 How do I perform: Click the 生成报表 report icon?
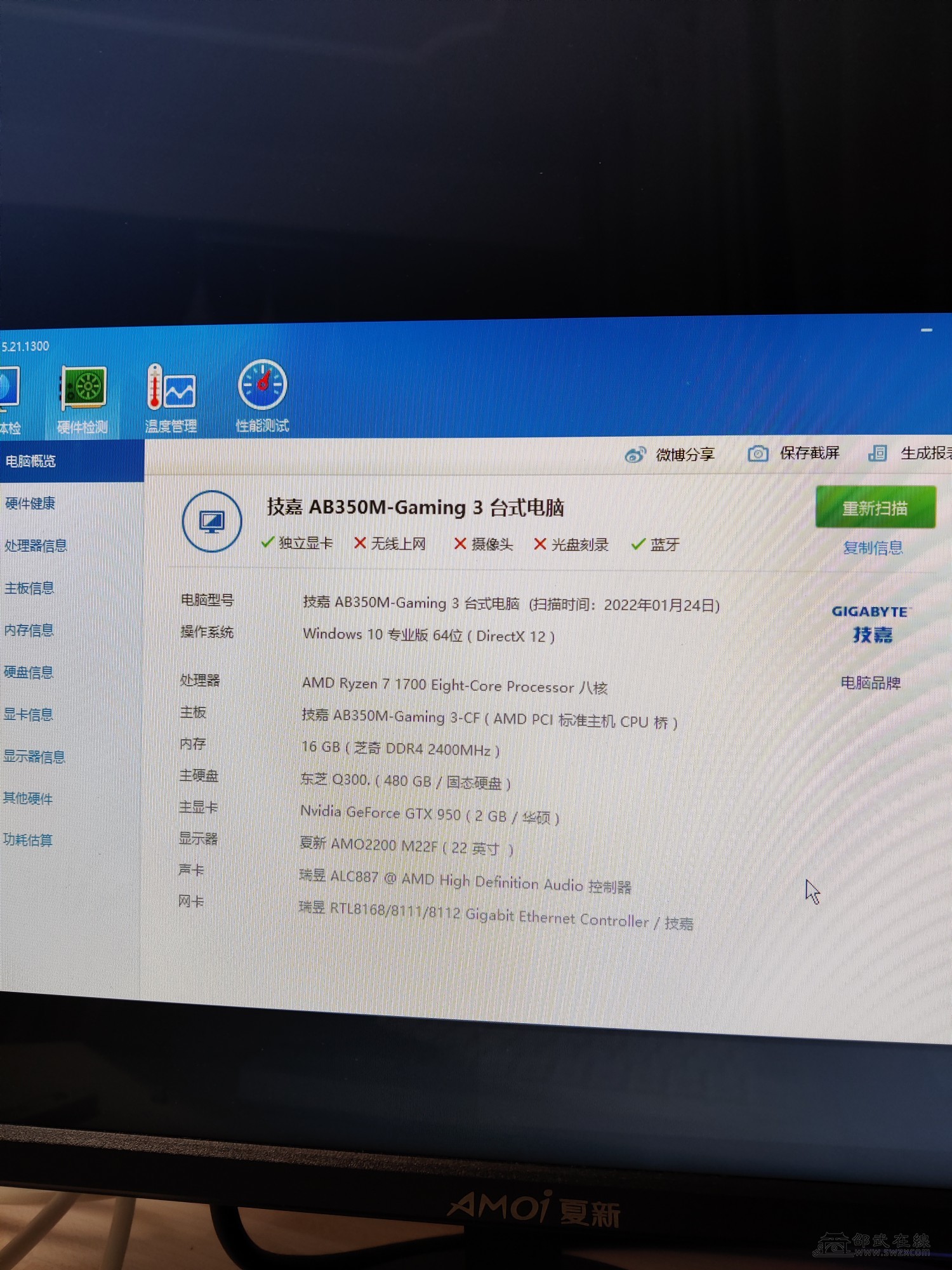pos(878,453)
